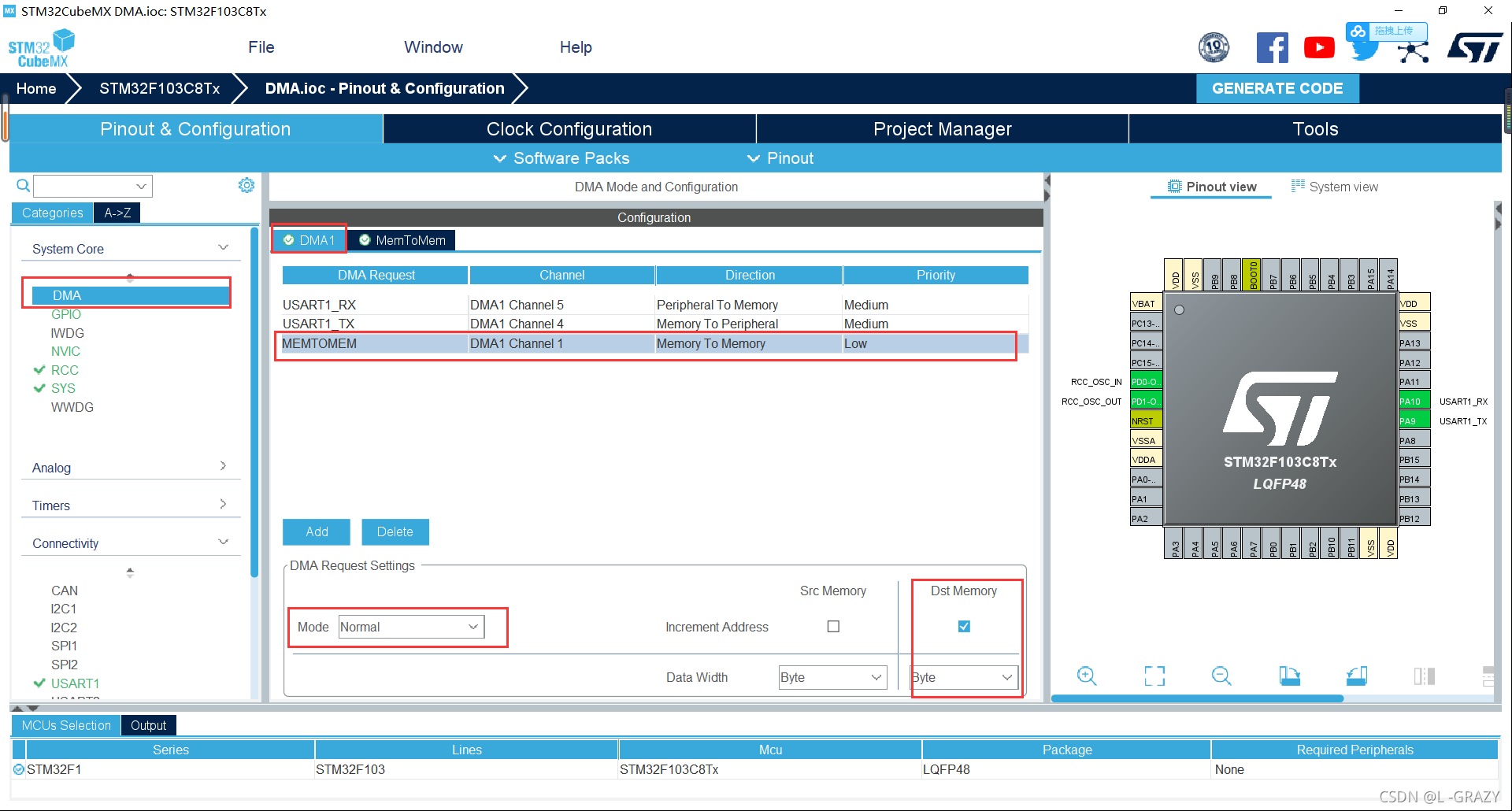Open the Twitter bird icon

point(1365,52)
